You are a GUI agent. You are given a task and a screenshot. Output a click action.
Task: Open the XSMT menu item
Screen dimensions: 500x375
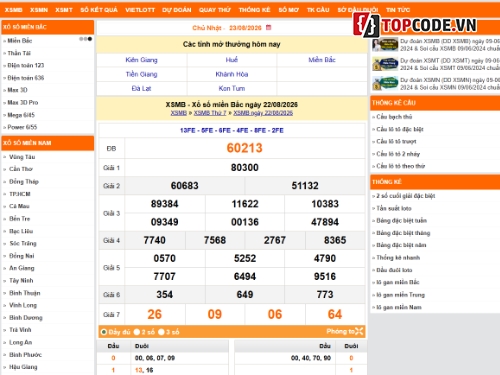(64, 10)
